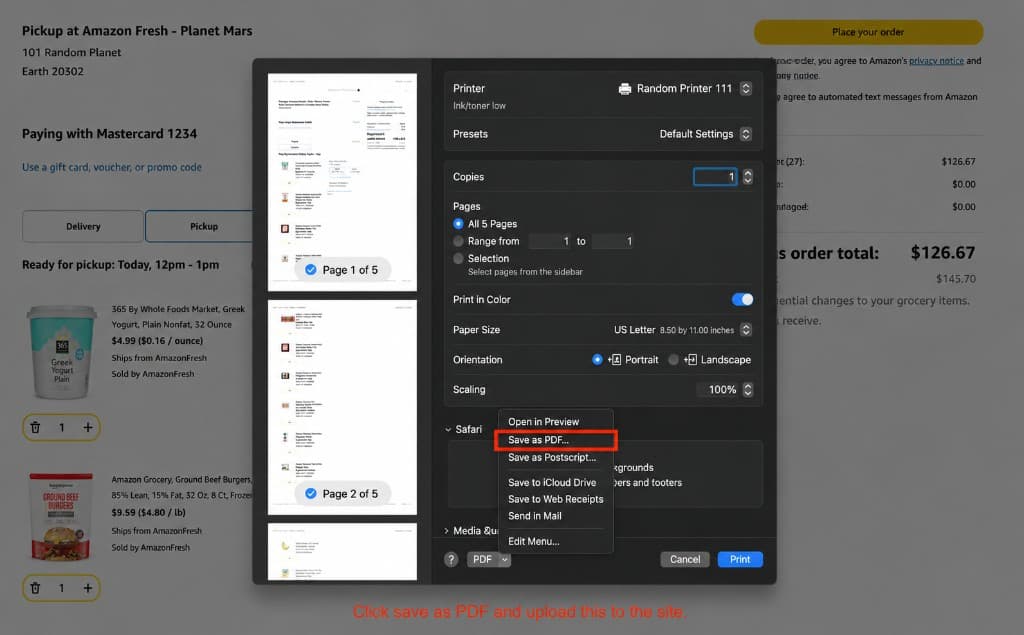Switch to the Pickup option

click(x=204, y=227)
